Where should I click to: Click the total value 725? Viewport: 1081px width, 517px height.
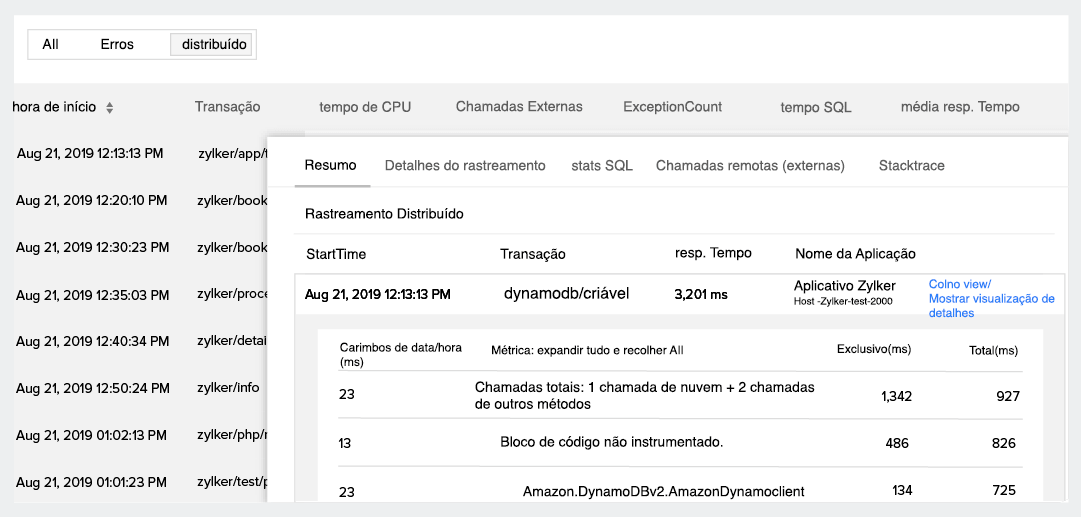tap(1004, 490)
